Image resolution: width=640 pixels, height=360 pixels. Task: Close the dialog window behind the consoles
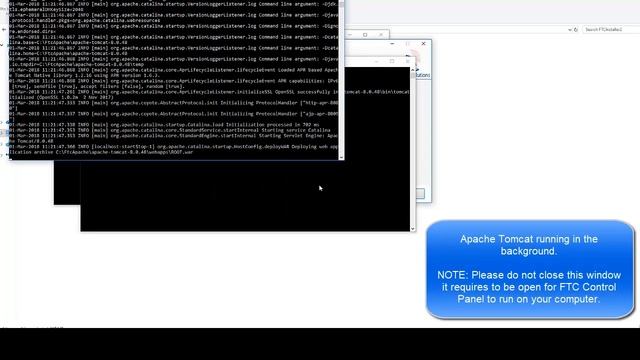(424, 43)
